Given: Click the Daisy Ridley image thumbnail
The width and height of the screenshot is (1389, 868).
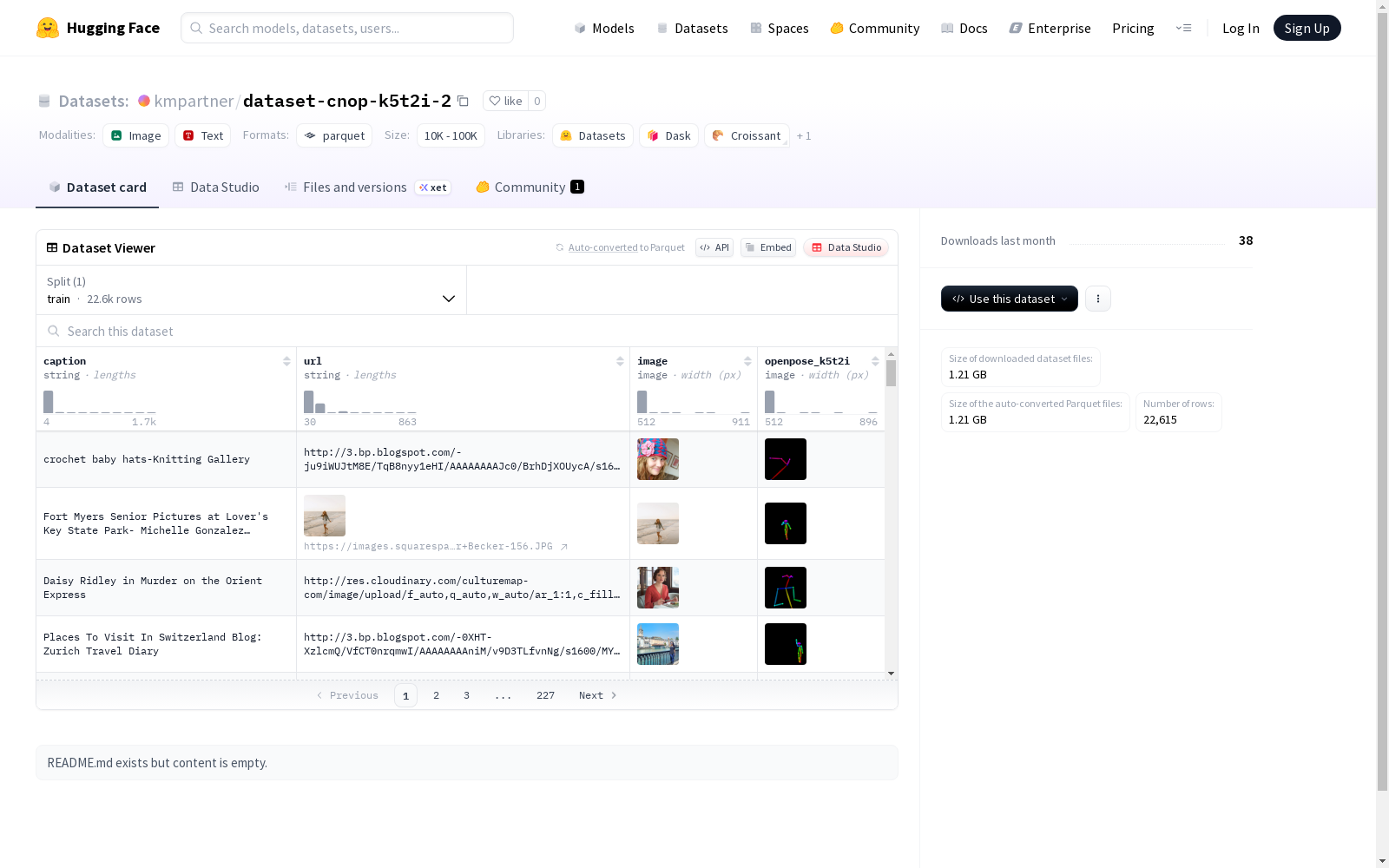Looking at the screenshot, I should pos(658,588).
